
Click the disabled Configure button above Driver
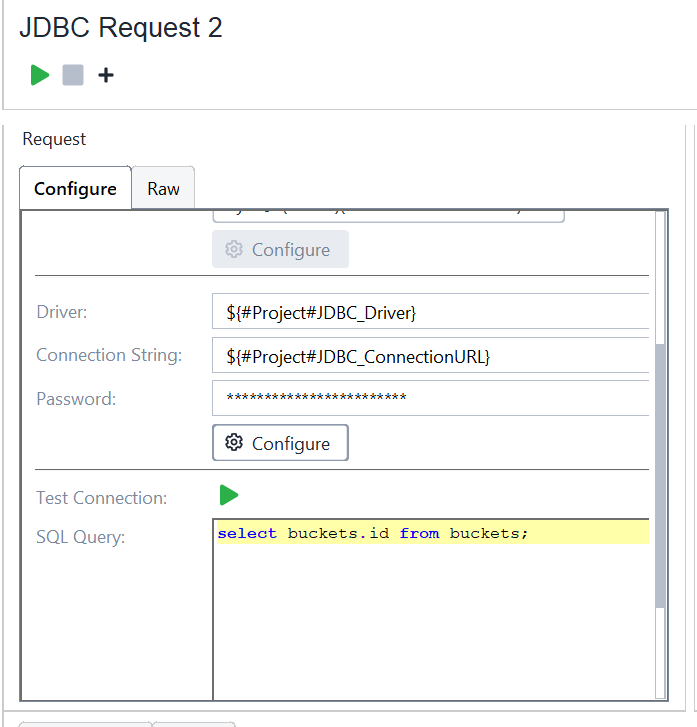coord(280,249)
